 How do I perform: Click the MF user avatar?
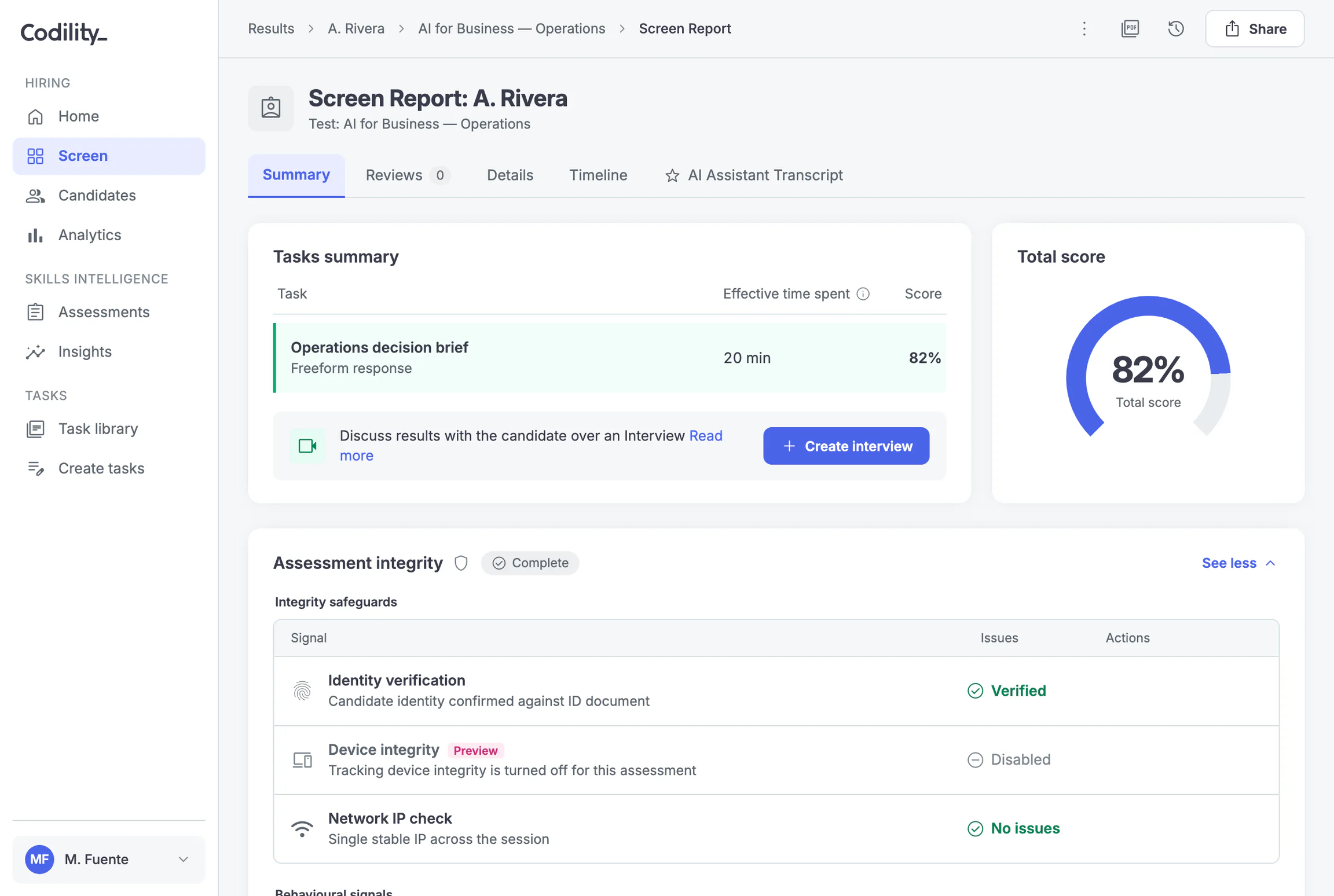pos(39,859)
